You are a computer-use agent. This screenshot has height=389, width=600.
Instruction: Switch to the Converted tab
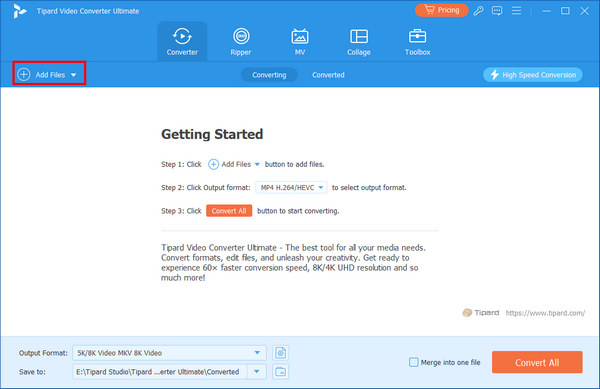tap(328, 75)
